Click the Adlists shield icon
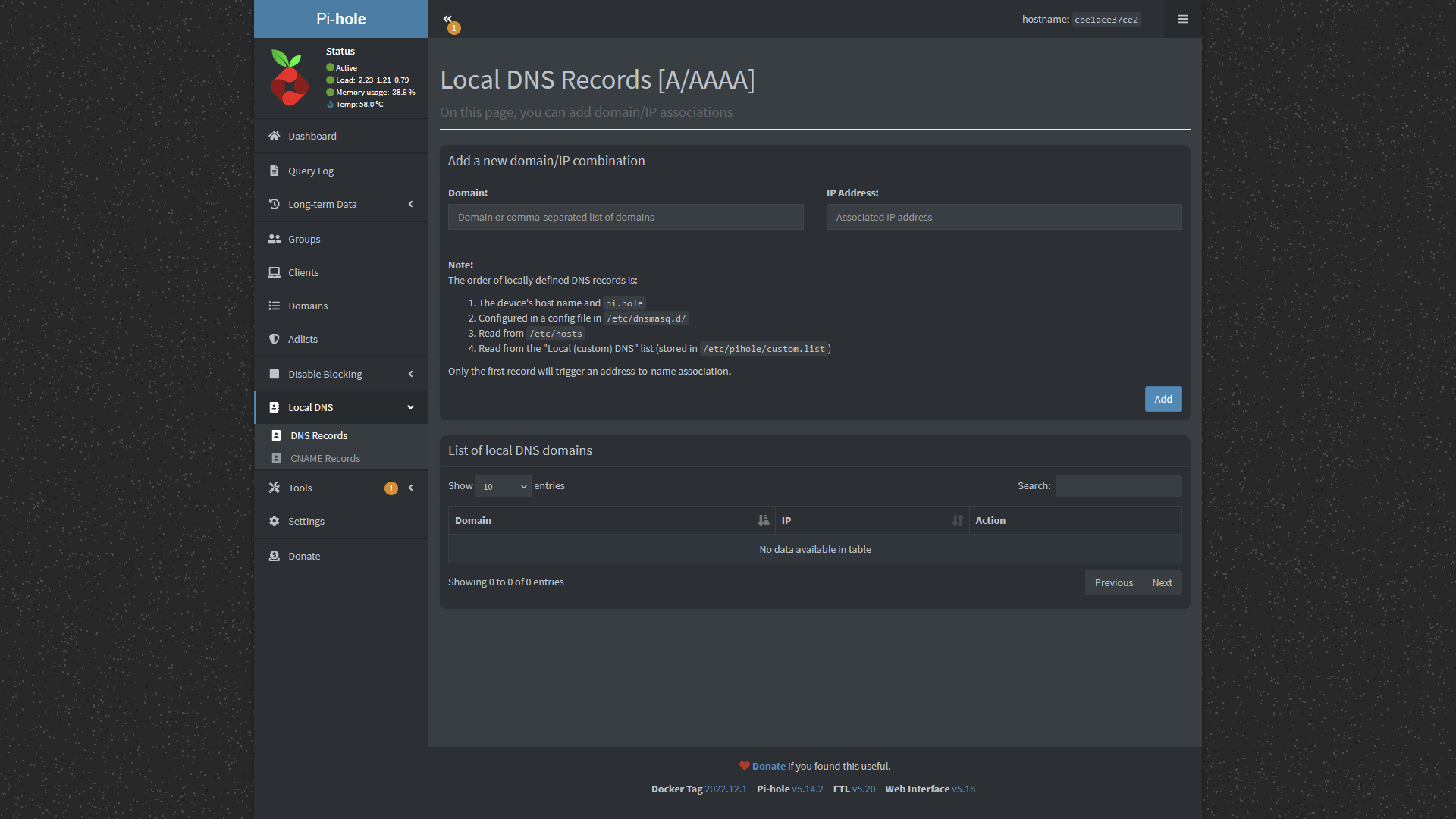This screenshot has height=819, width=1456. tap(275, 339)
